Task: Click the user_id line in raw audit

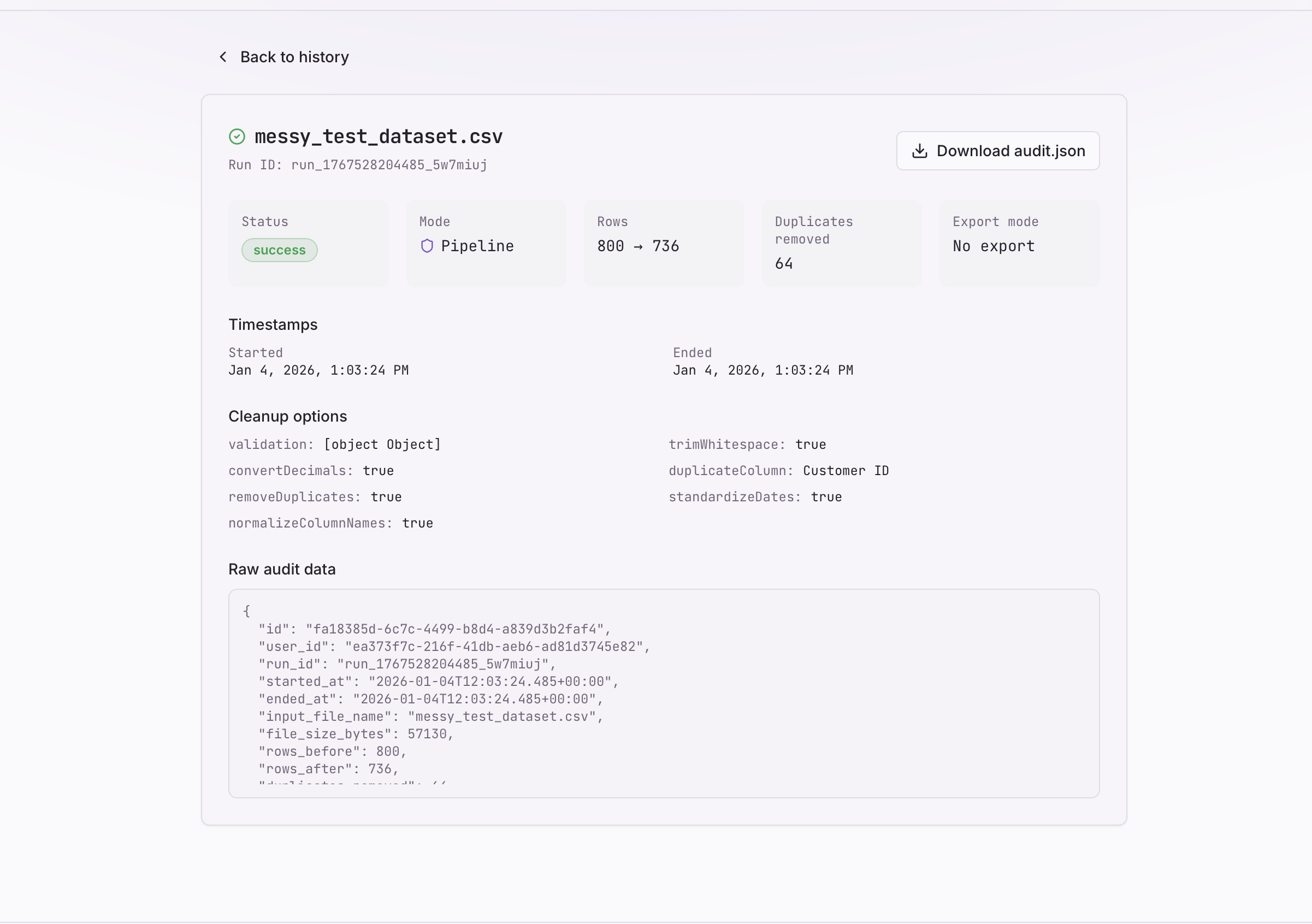Action: tap(454, 647)
